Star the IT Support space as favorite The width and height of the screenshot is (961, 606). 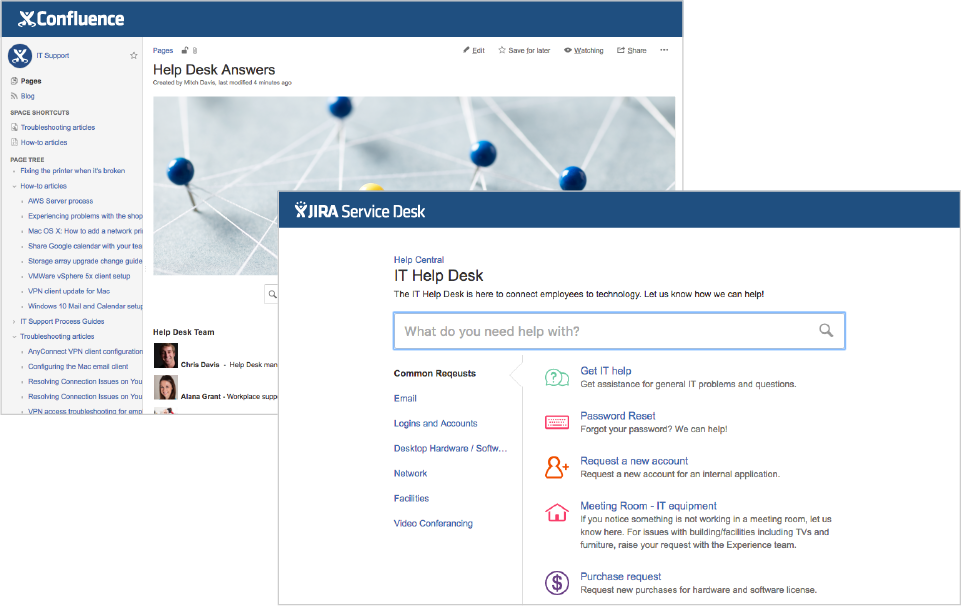134,56
